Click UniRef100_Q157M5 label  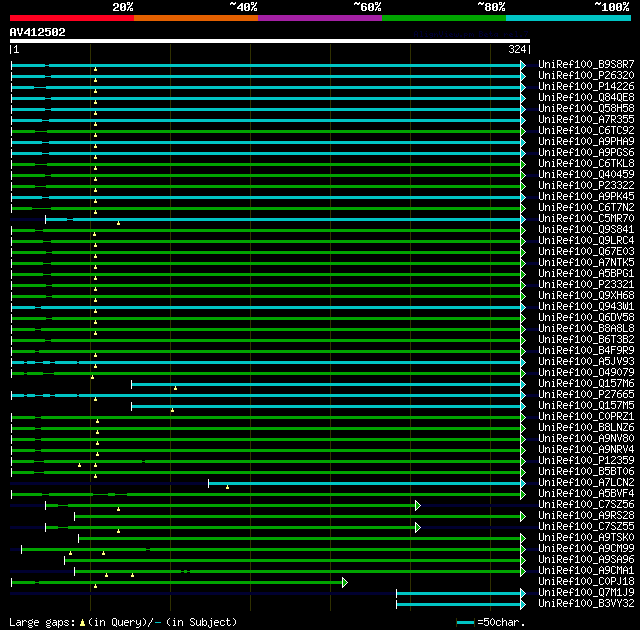pos(586,406)
